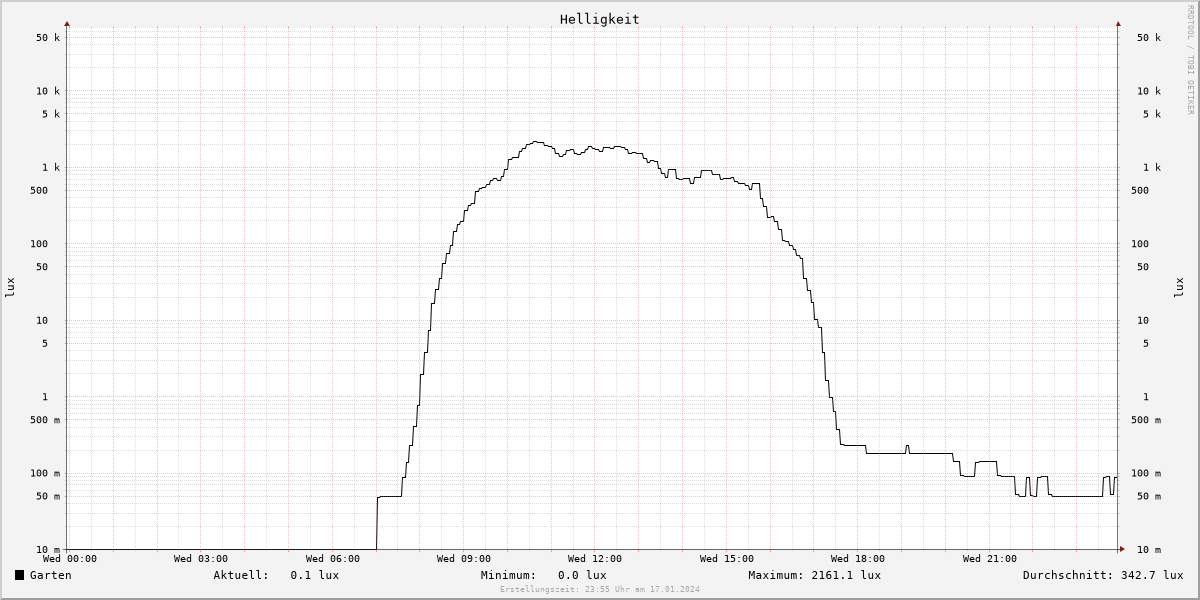Click "50 k" on the right y-axis

(1149, 38)
